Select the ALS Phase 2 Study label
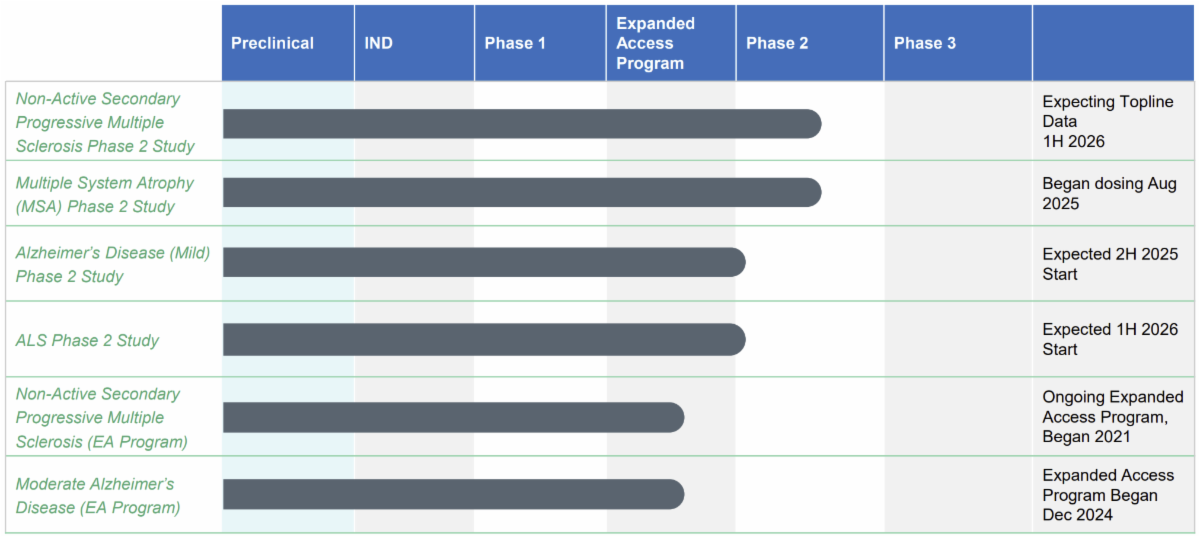Viewport: 1200px width, 537px height. point(87,340)
